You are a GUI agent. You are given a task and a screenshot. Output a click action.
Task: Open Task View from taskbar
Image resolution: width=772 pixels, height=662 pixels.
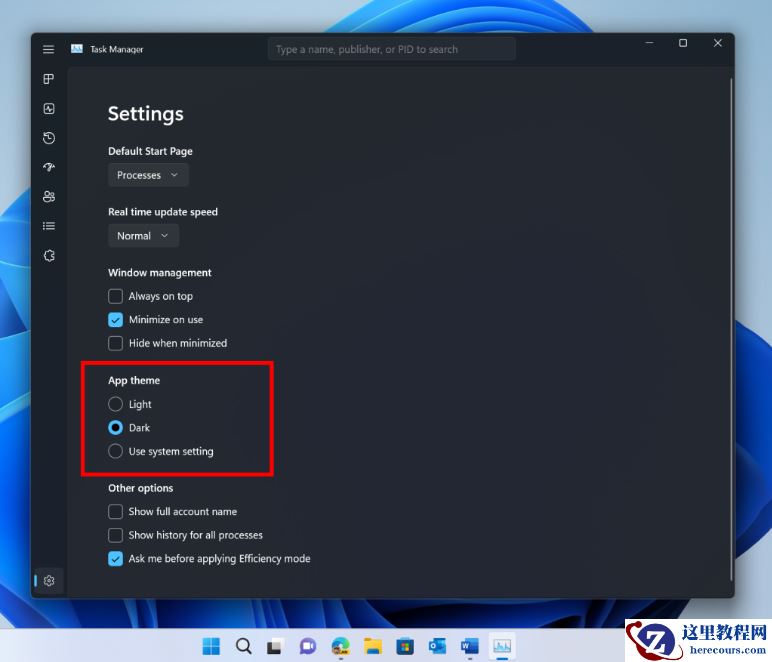(x=275, y=646)
